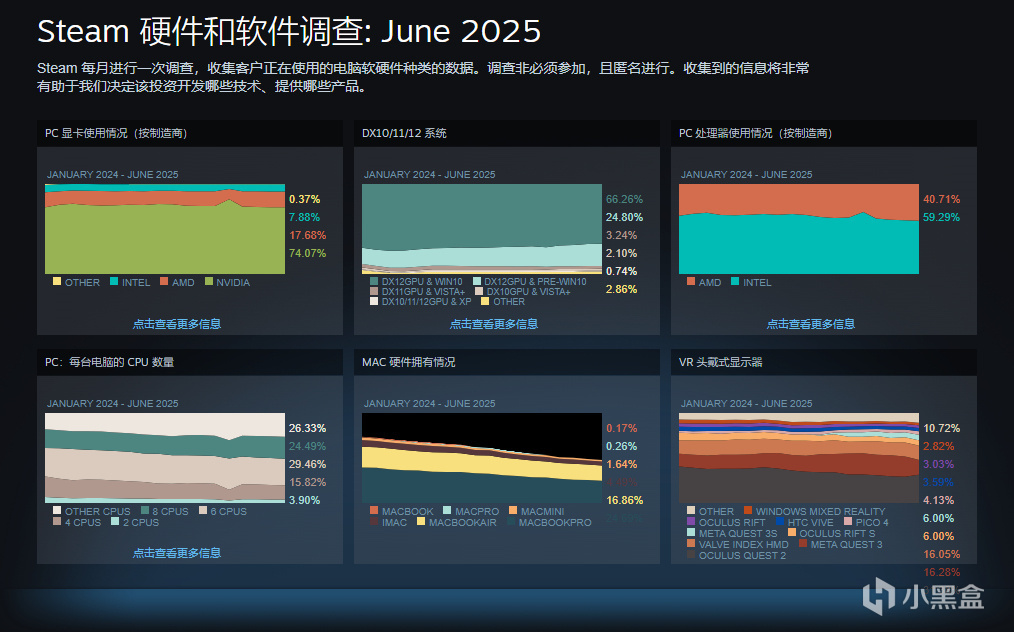
Task: Click the MACMINI legend swatch
Action: pyautogui.click(x=513, y=510)
